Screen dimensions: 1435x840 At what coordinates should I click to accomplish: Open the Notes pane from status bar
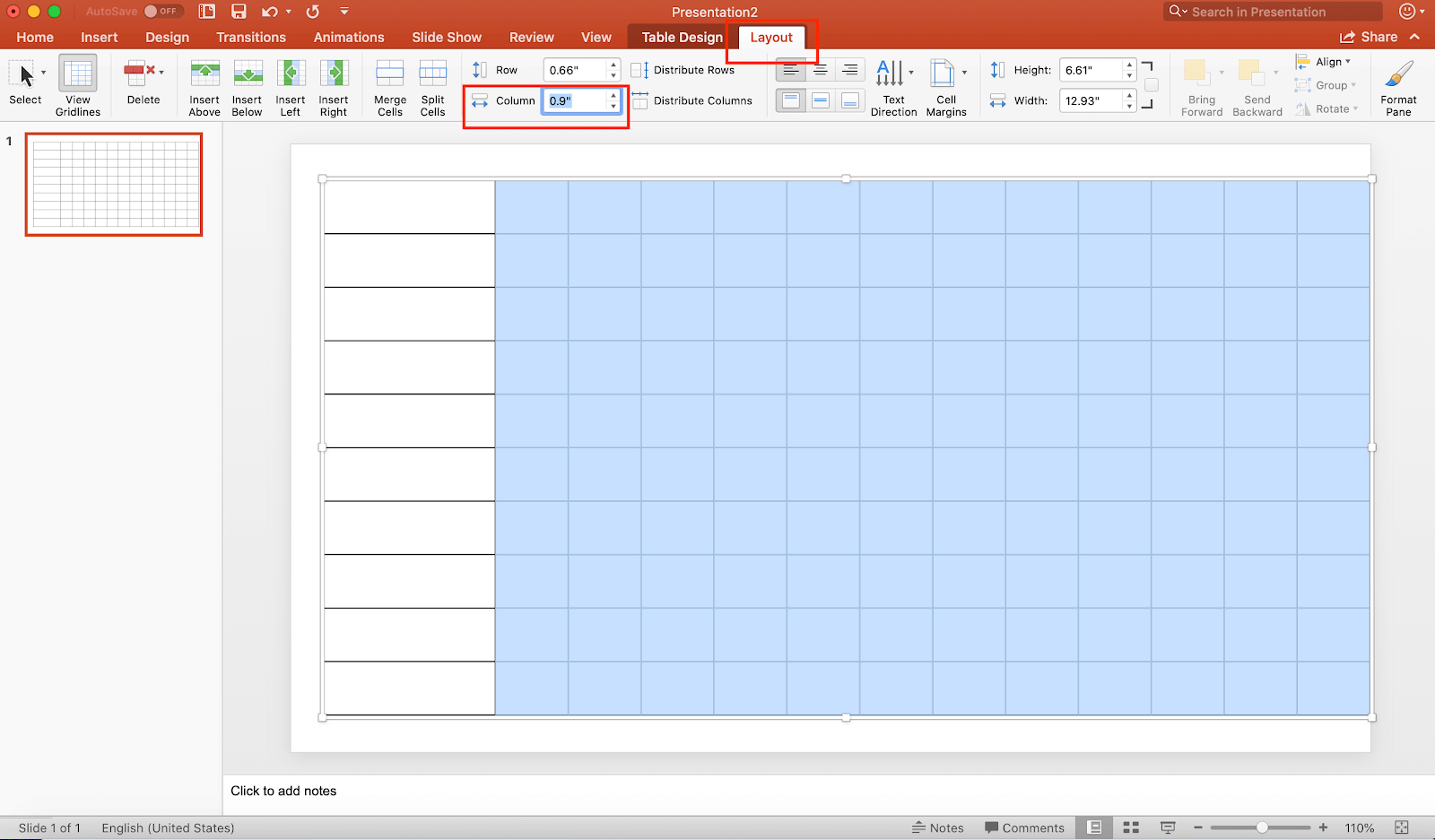938,827
